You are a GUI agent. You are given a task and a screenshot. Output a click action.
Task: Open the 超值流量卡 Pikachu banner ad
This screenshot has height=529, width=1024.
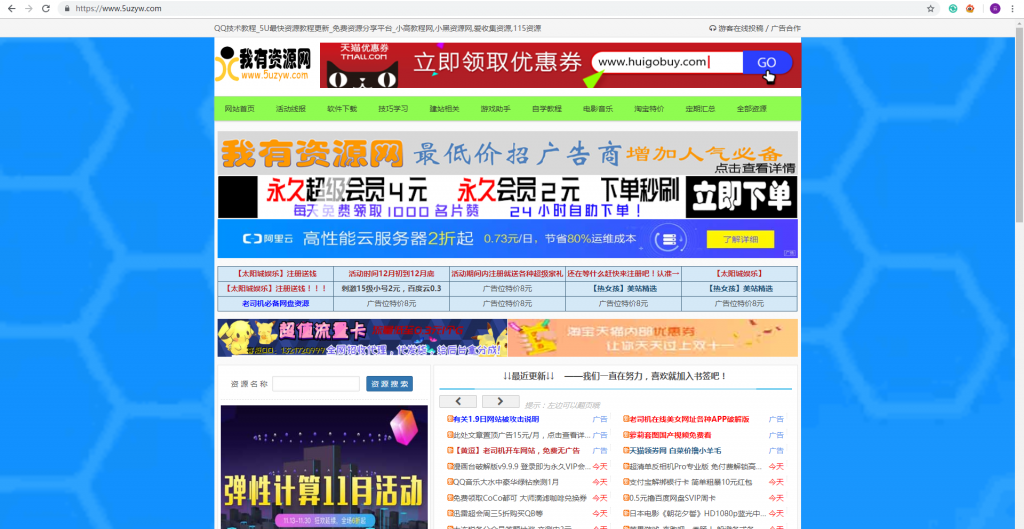[x=362, y=338]
